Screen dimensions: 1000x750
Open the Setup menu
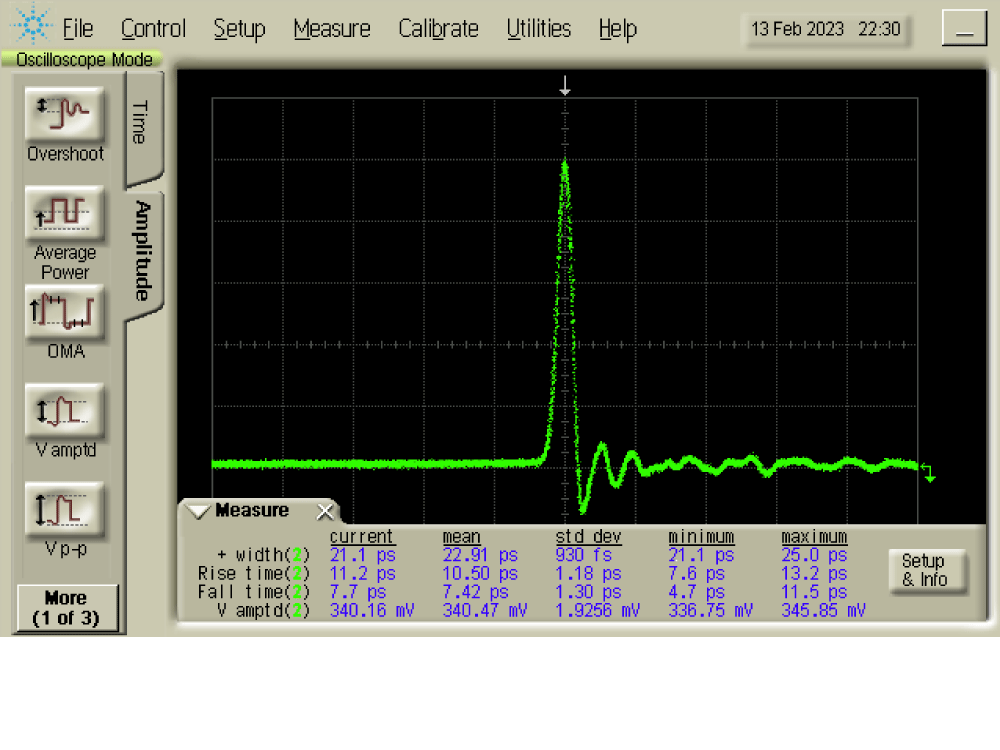239,29
